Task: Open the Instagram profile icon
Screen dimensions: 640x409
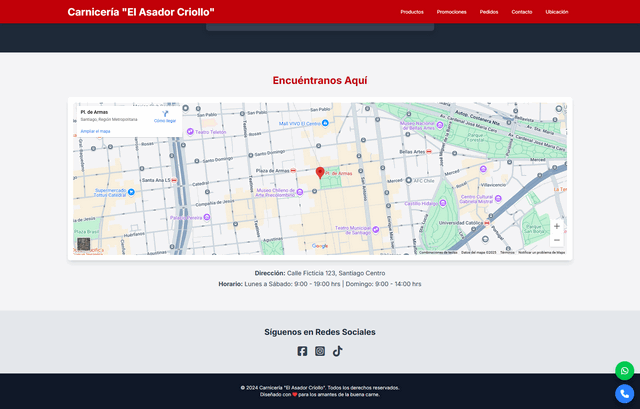Action: pyautogui.click(x=320, y=351)
